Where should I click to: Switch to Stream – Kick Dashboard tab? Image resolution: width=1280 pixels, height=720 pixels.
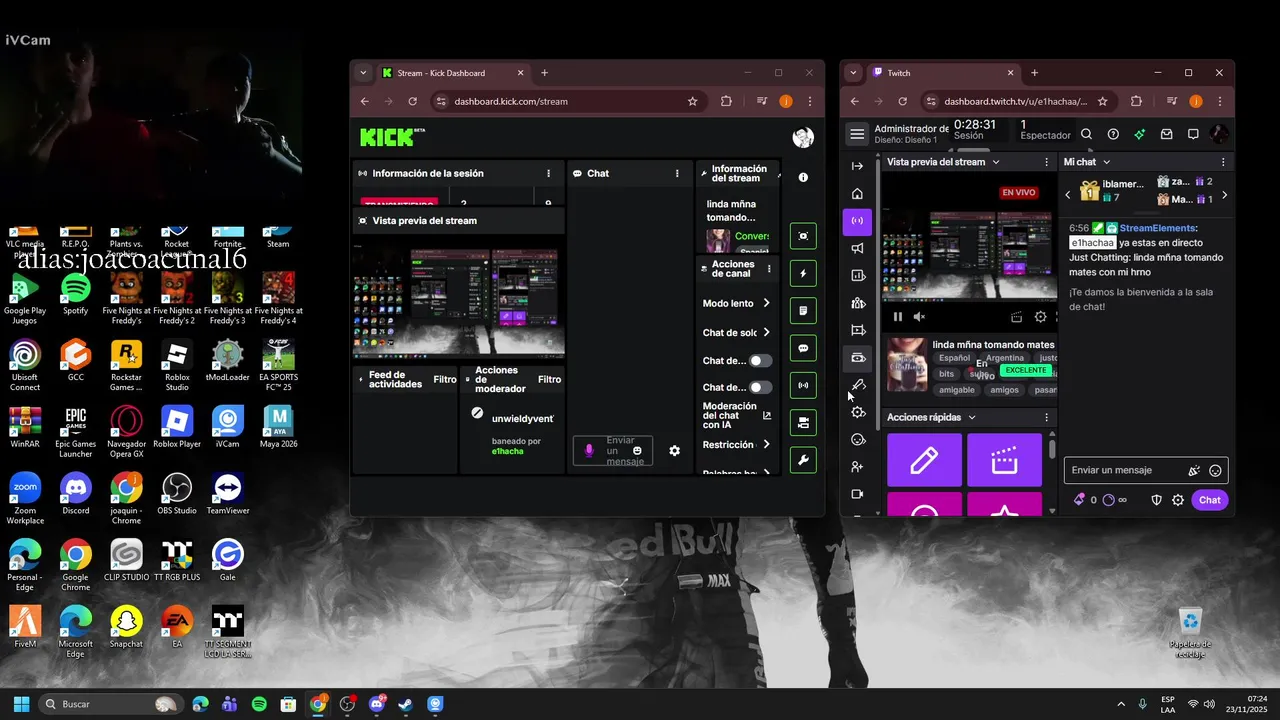click(452, 73)
